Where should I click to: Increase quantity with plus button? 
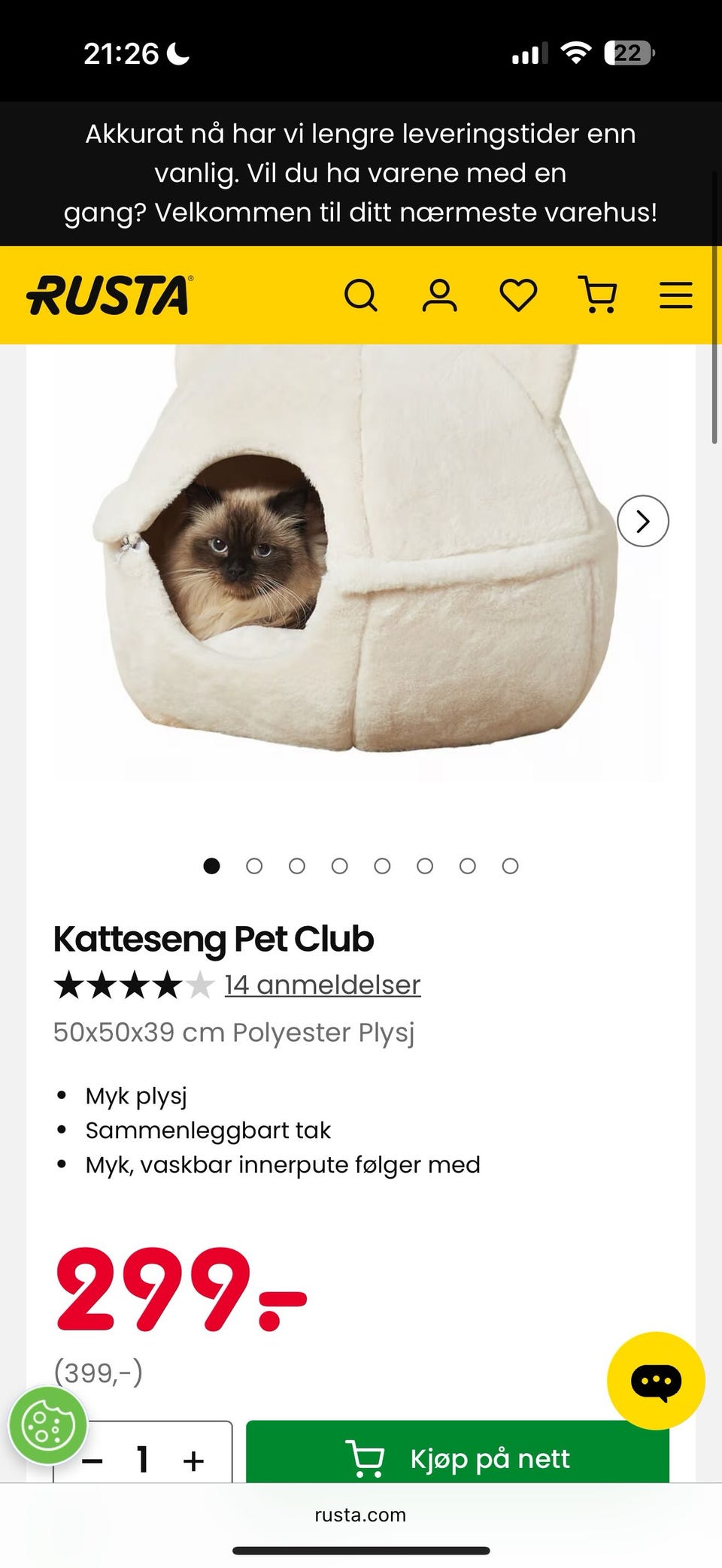tap(193, 1461)
